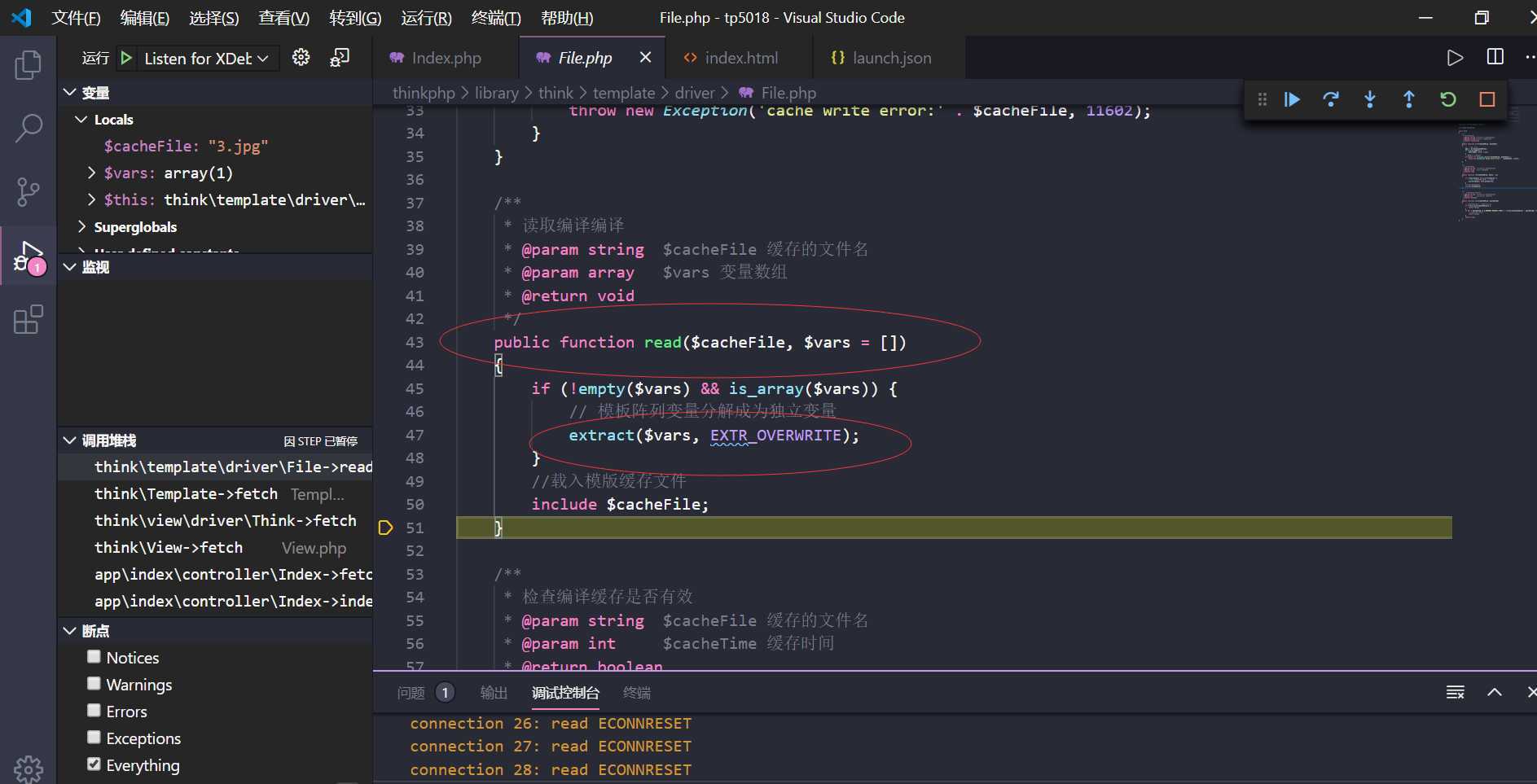Click Stop in debug toolbar
Viewport: 1537px width, 784px height.
[x=1487, y=99]
